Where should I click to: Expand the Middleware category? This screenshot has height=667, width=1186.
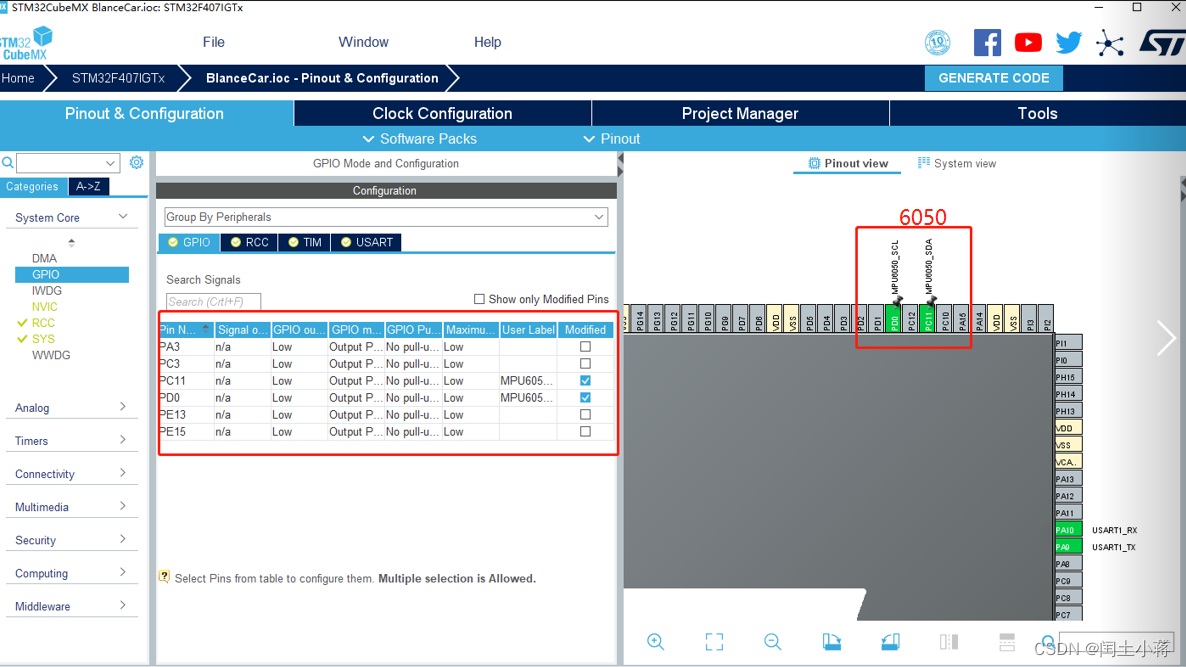71,607
